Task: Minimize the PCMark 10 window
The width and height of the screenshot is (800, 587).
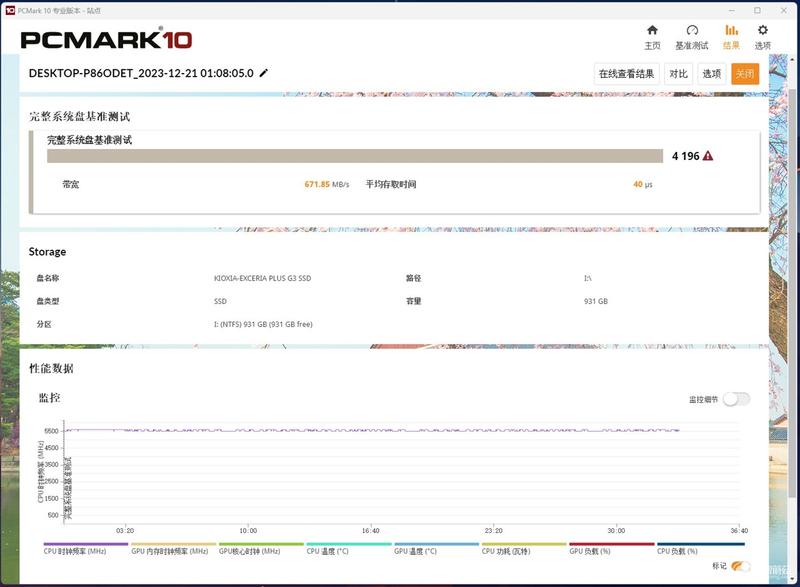Action: tap(731, 10)
